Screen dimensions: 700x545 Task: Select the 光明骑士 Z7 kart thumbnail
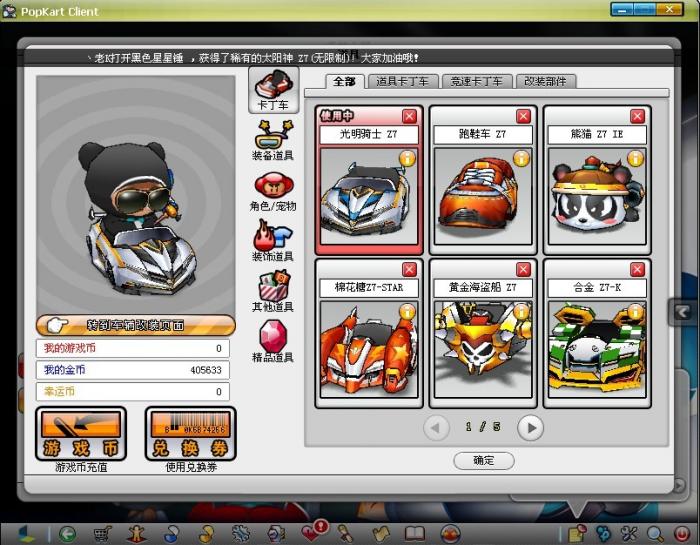point(369,196)
